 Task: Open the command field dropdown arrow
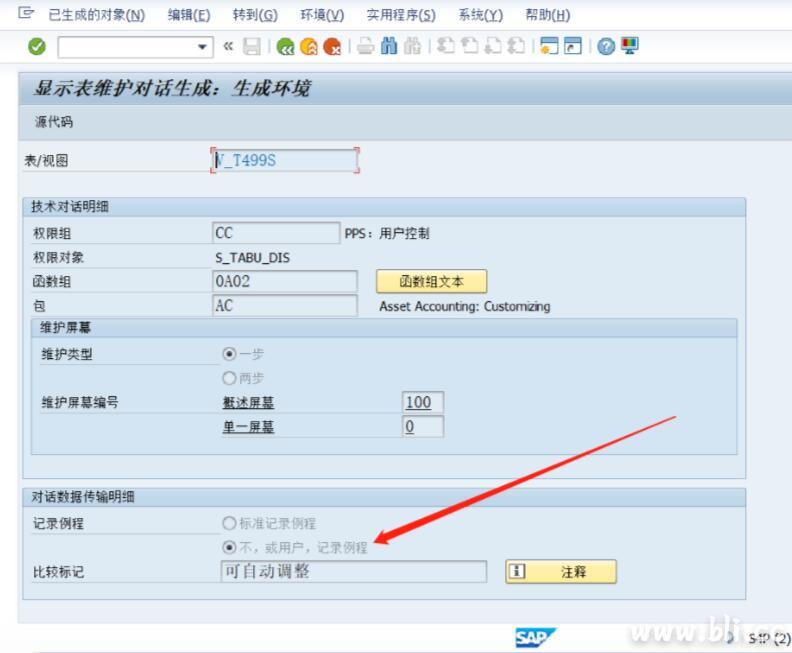(202, 47)
